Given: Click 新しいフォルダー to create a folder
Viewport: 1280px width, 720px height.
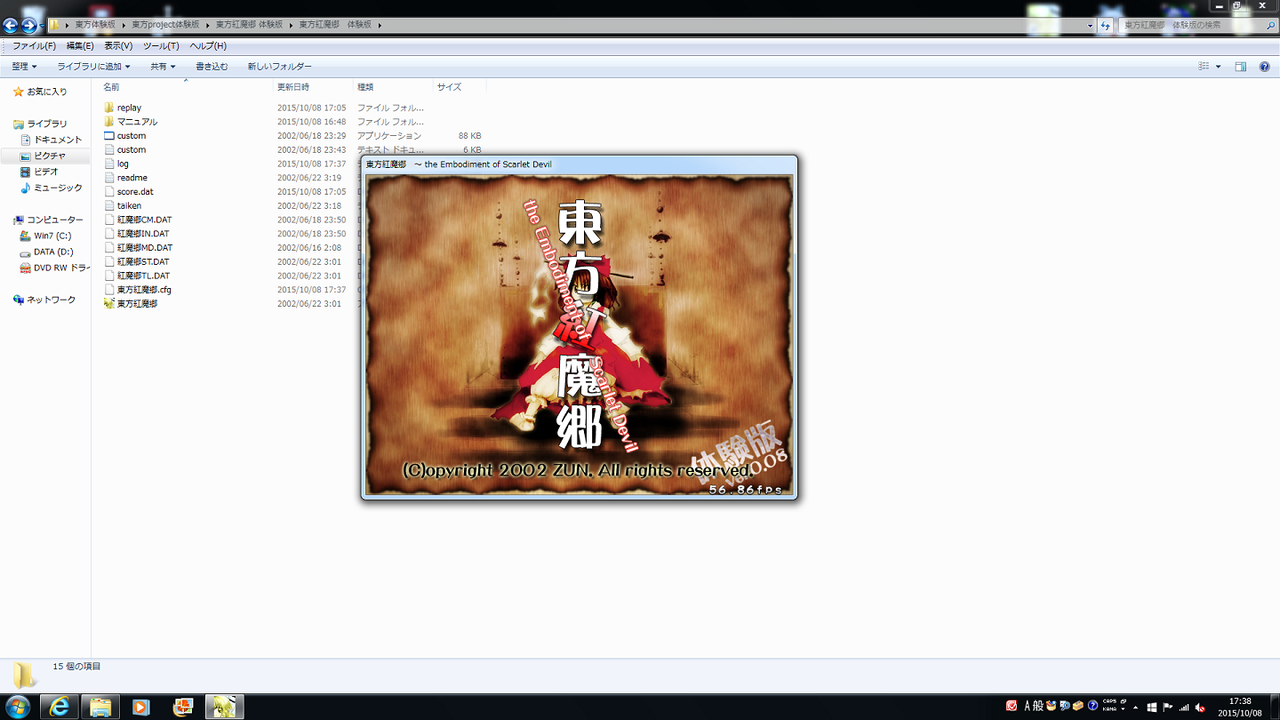Looking at the screenshot, I should pos(280,66).
